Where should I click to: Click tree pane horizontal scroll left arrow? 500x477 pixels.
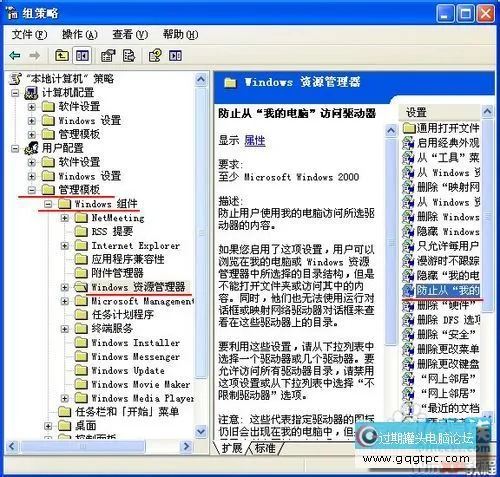click(x=12, y=446)
